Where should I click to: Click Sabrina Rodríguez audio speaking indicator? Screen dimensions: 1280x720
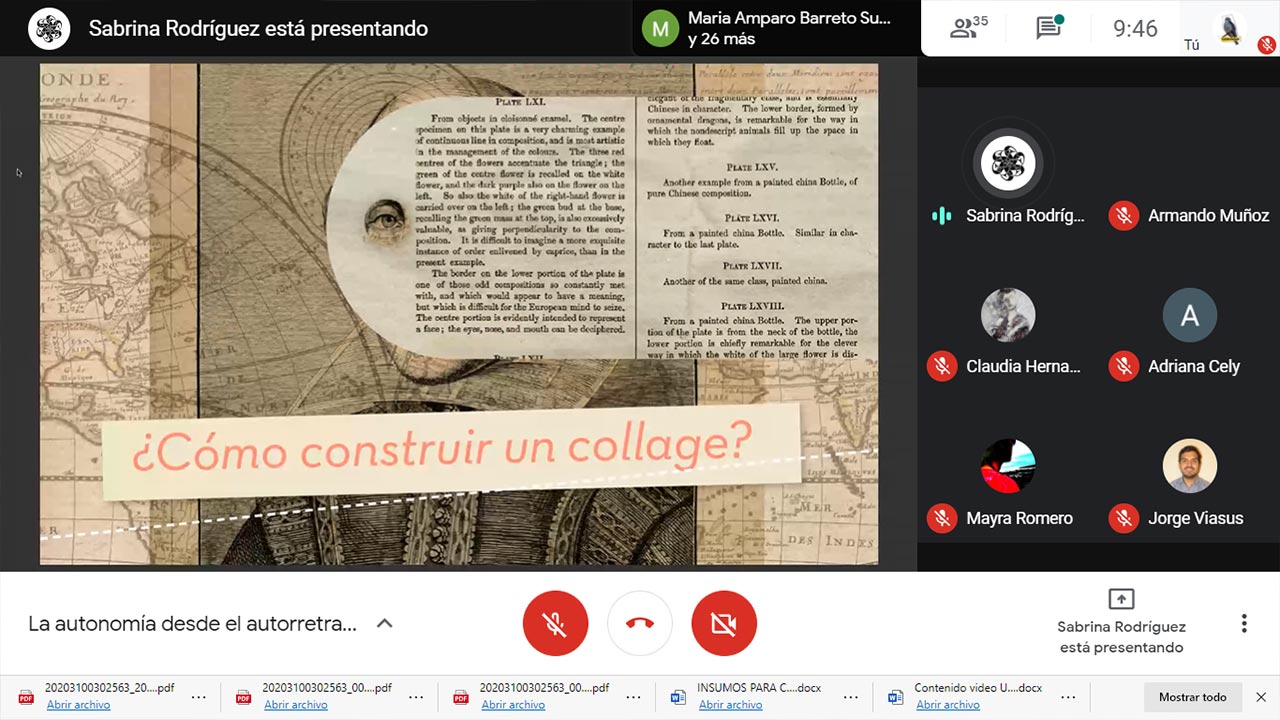point(941,215)
